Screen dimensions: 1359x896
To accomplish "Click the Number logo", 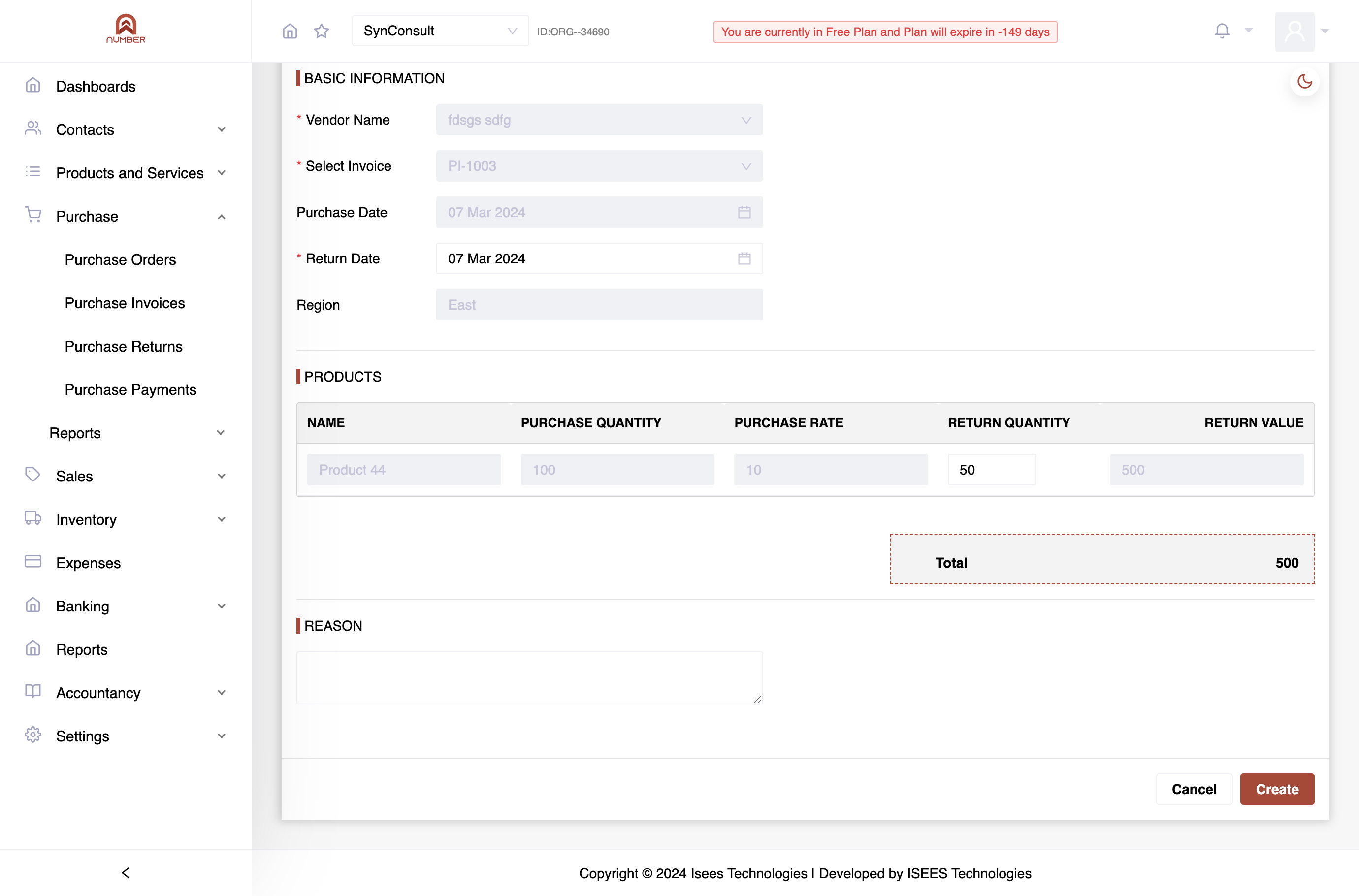I will (x=126, y=29).
